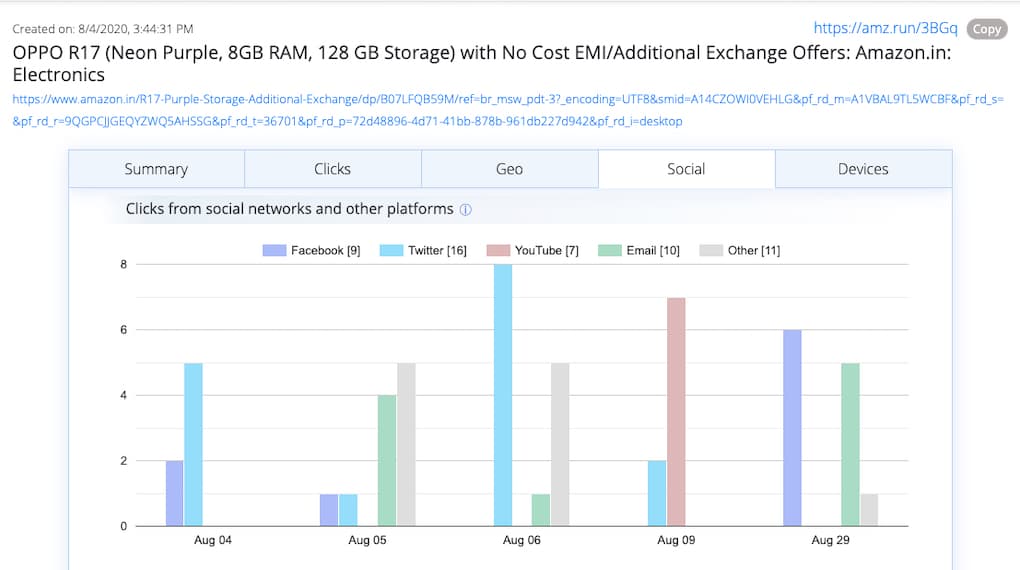Toggle YouTube legend item
This screenshot has width=1020, height=570.
tap(533, 250)
